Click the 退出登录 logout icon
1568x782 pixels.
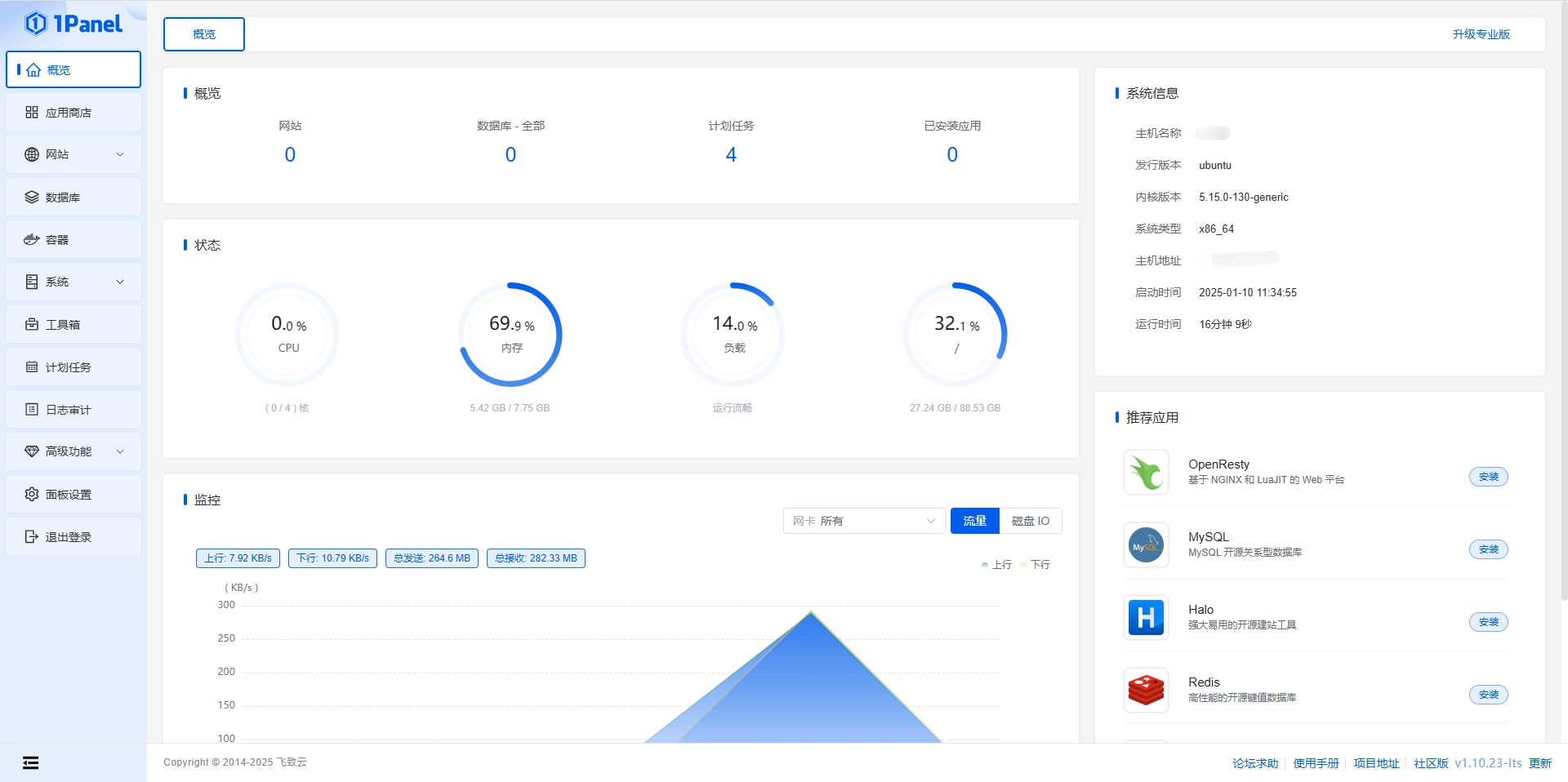32,537
